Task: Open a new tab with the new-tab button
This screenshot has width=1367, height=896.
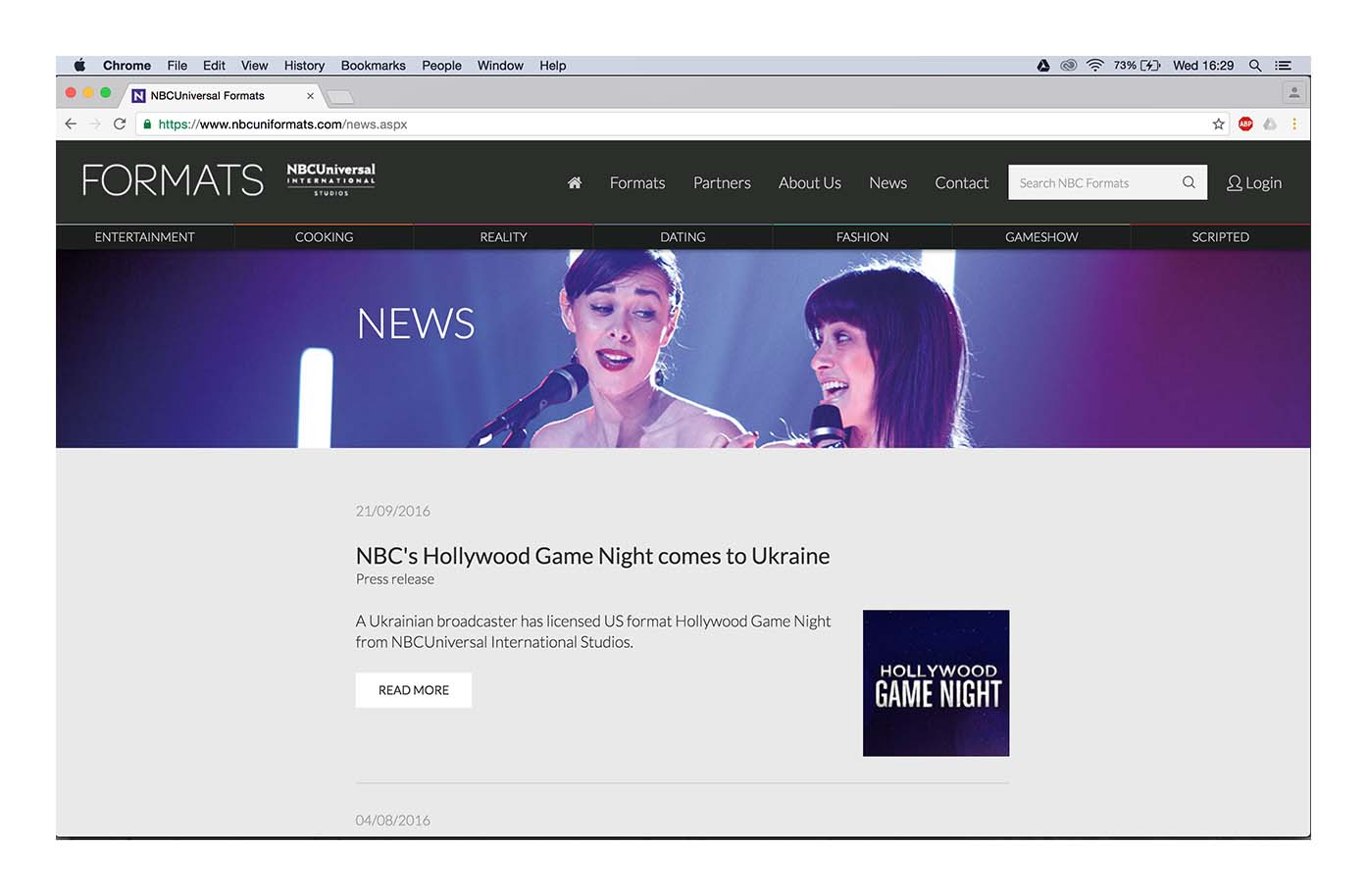Action: point(339,96)
